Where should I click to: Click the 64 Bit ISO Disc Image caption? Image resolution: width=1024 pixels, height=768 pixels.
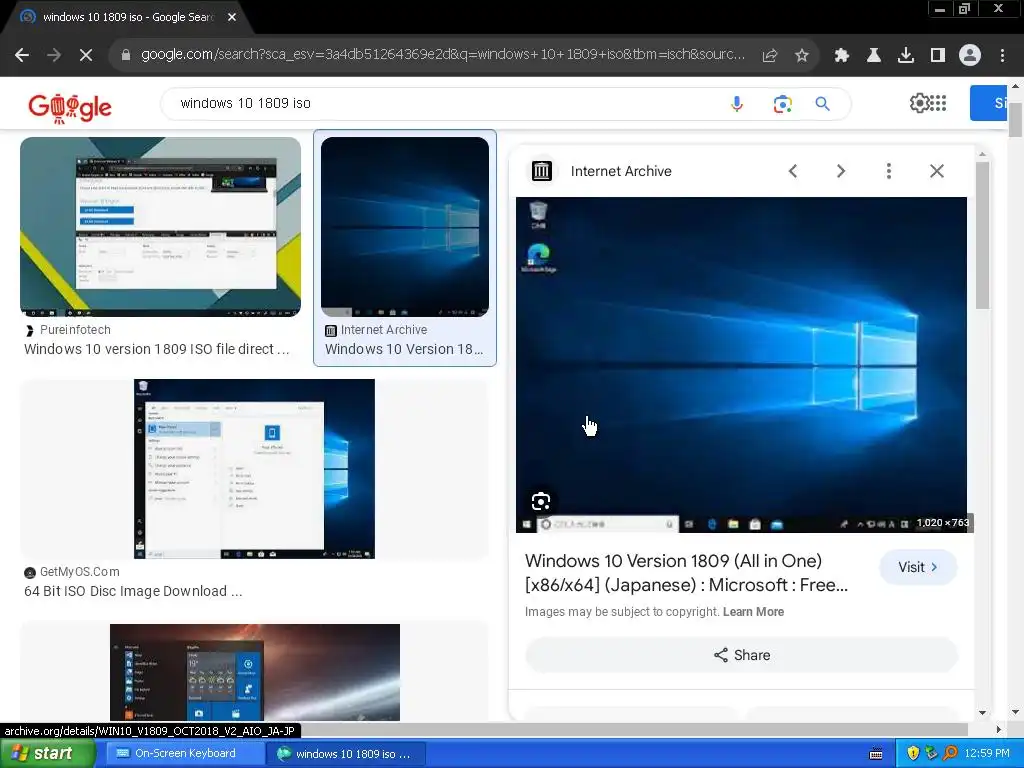pos(133,592)
